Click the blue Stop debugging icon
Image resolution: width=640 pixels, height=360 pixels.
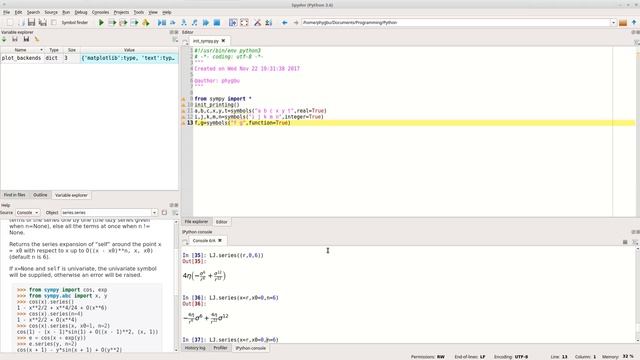pyautogui.click(x=217, y=23)
